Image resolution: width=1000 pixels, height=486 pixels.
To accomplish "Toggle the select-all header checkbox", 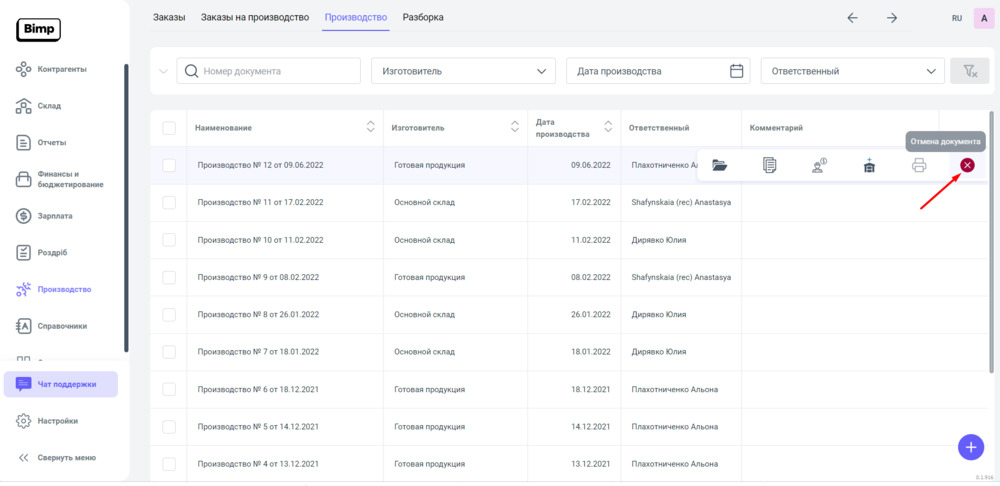I will 169,128.
